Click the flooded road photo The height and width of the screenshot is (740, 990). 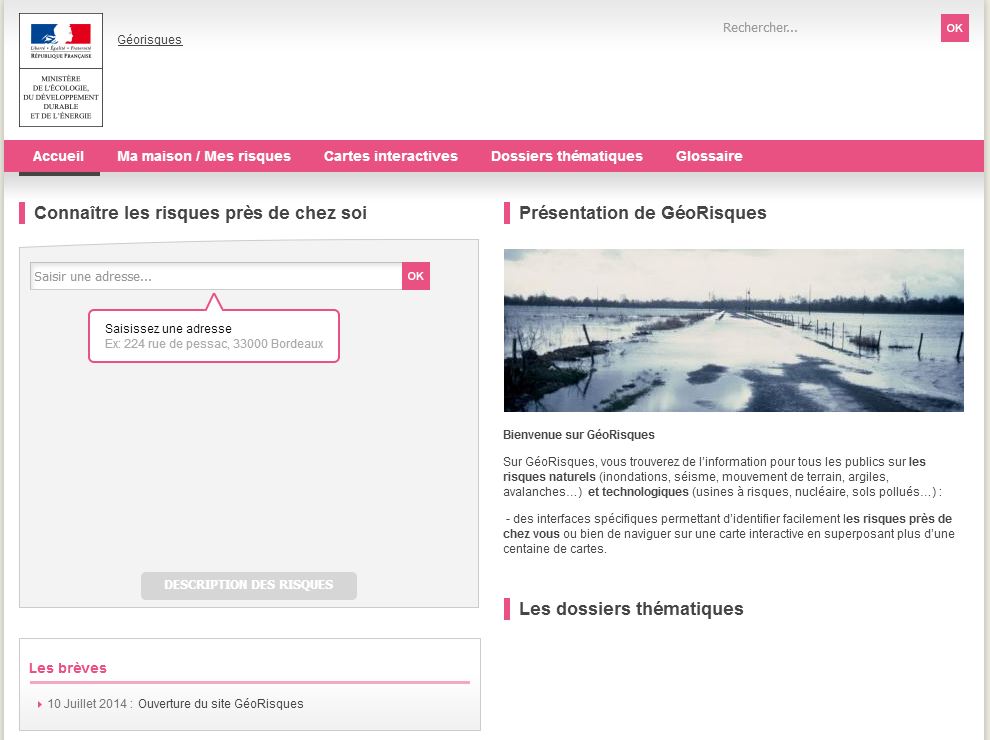point(733,330)
